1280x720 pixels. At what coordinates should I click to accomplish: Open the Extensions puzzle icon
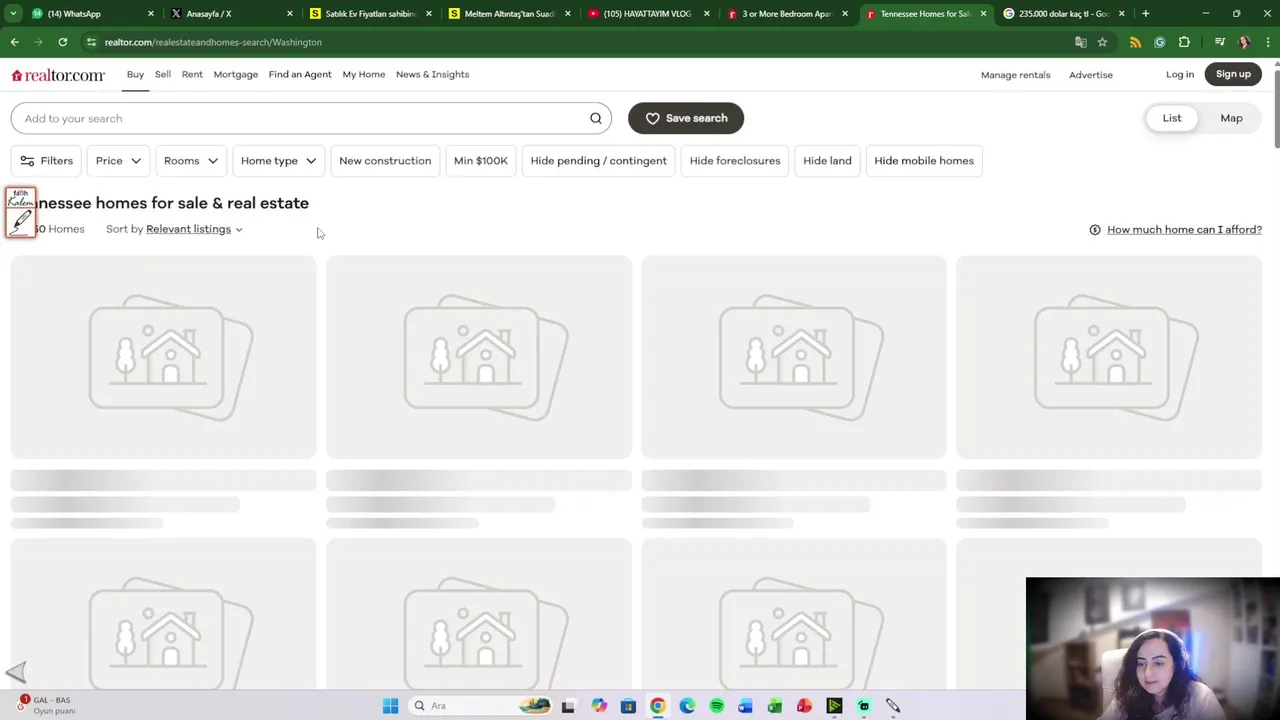pyautogui.click(x=1185, y=42)
